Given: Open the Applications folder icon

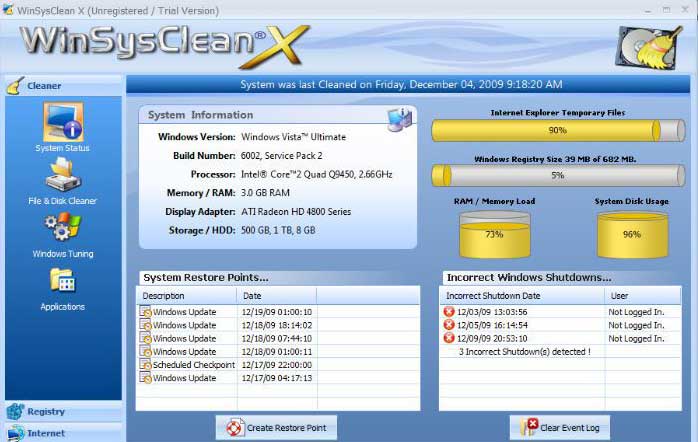Looking at the screenshot, I should [x=62, y=282].
